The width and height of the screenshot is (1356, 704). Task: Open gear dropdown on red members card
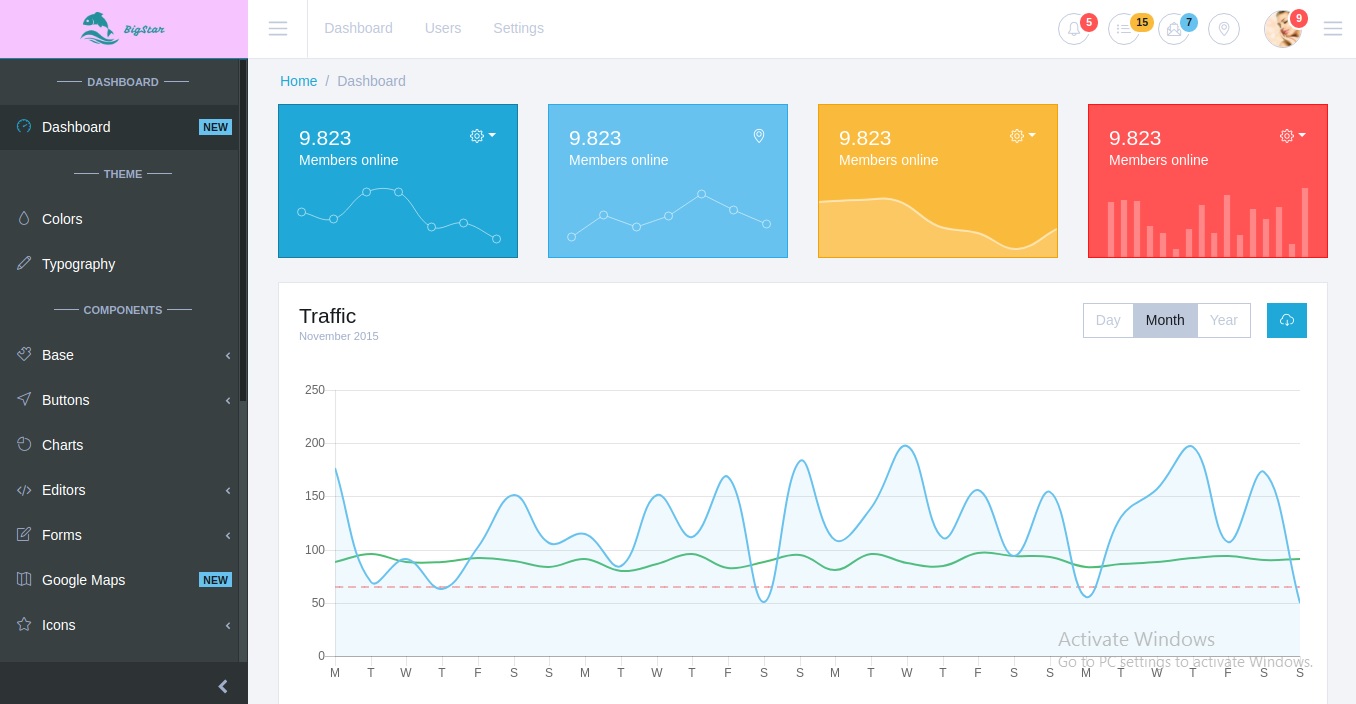coord(1293,136)
